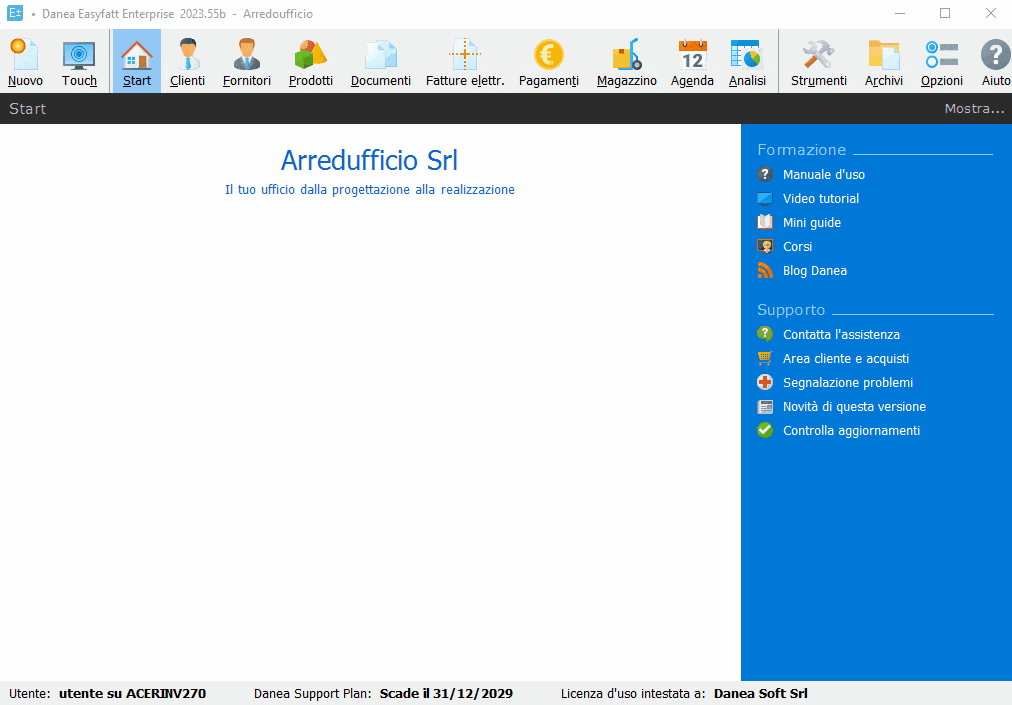This screenshot has height=705, width=1012.
Task: Open the Corsi link
Action: tap(798, 247)
